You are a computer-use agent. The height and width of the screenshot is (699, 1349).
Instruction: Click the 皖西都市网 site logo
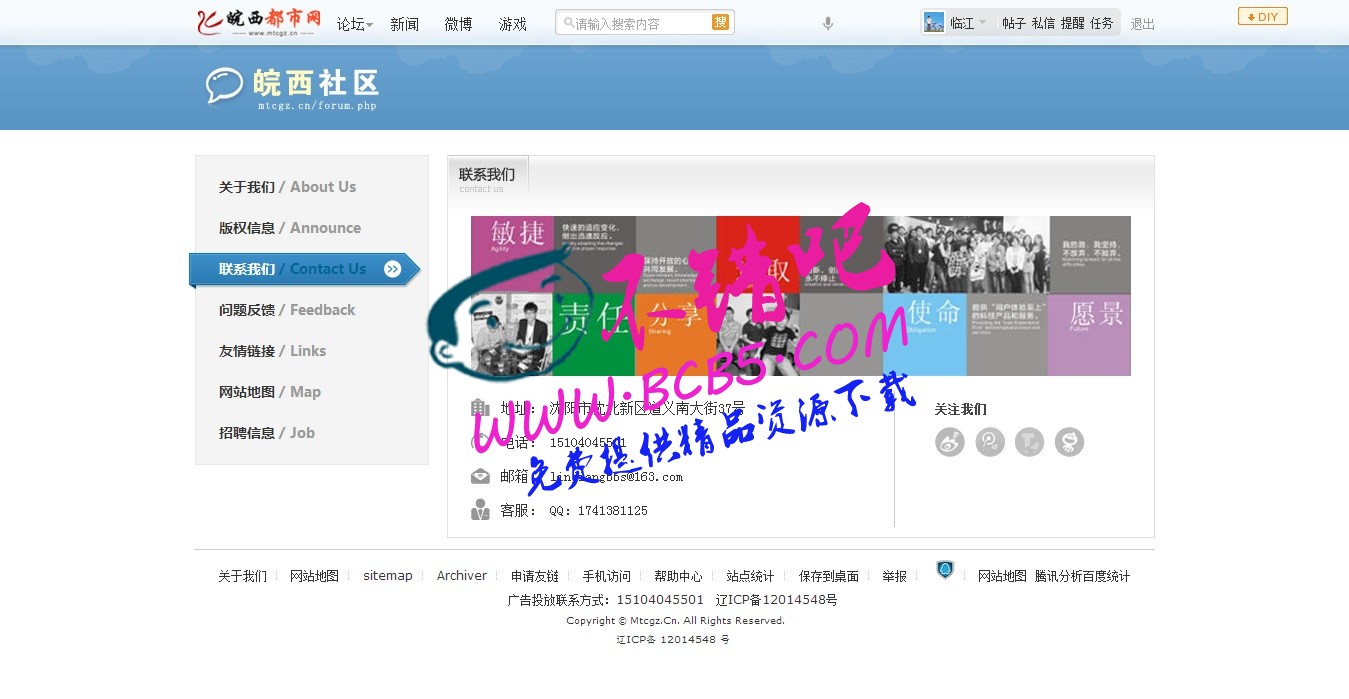coord(259,22)
